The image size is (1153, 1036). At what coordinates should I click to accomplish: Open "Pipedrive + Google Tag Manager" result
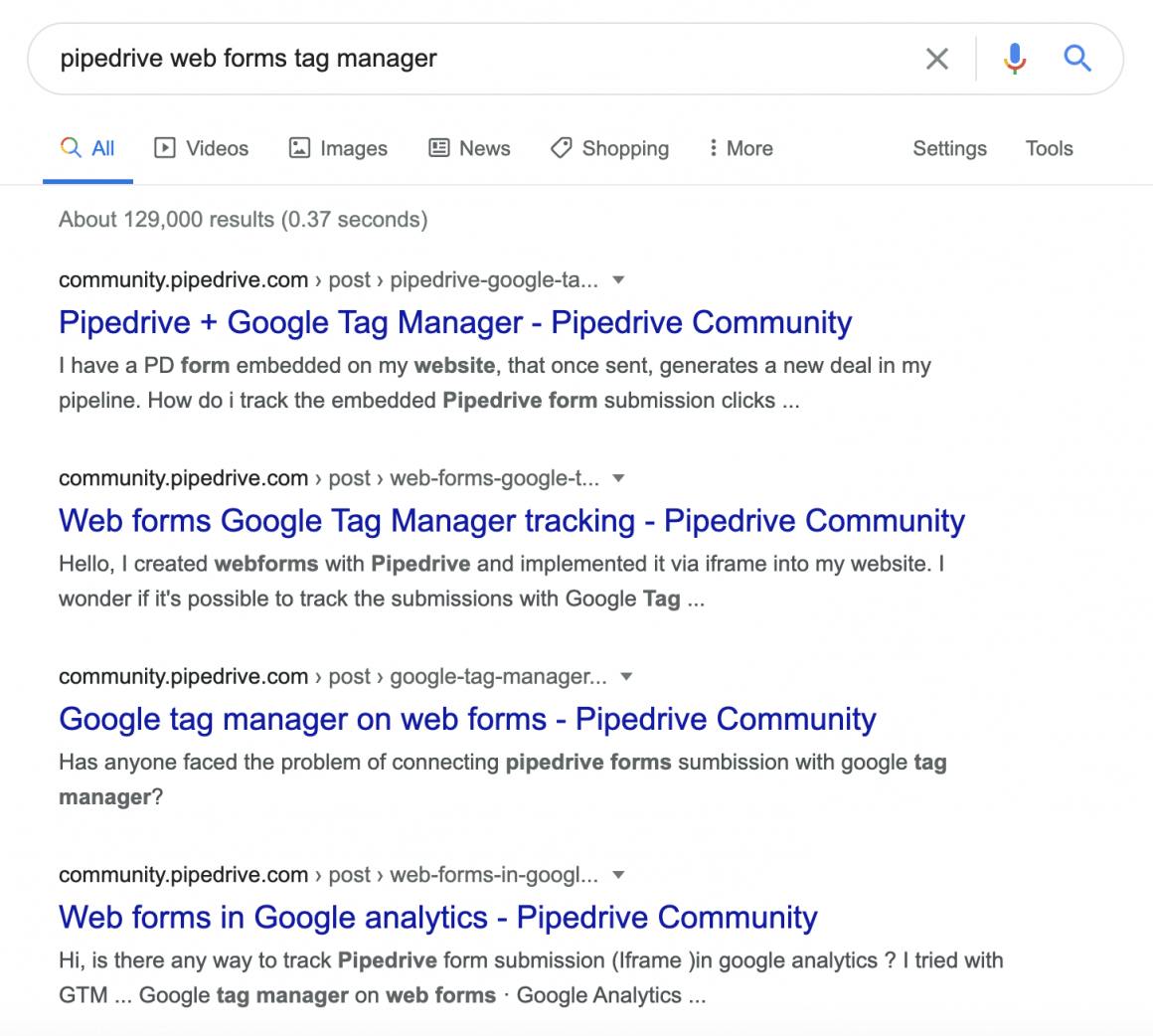tap(455, 322)
